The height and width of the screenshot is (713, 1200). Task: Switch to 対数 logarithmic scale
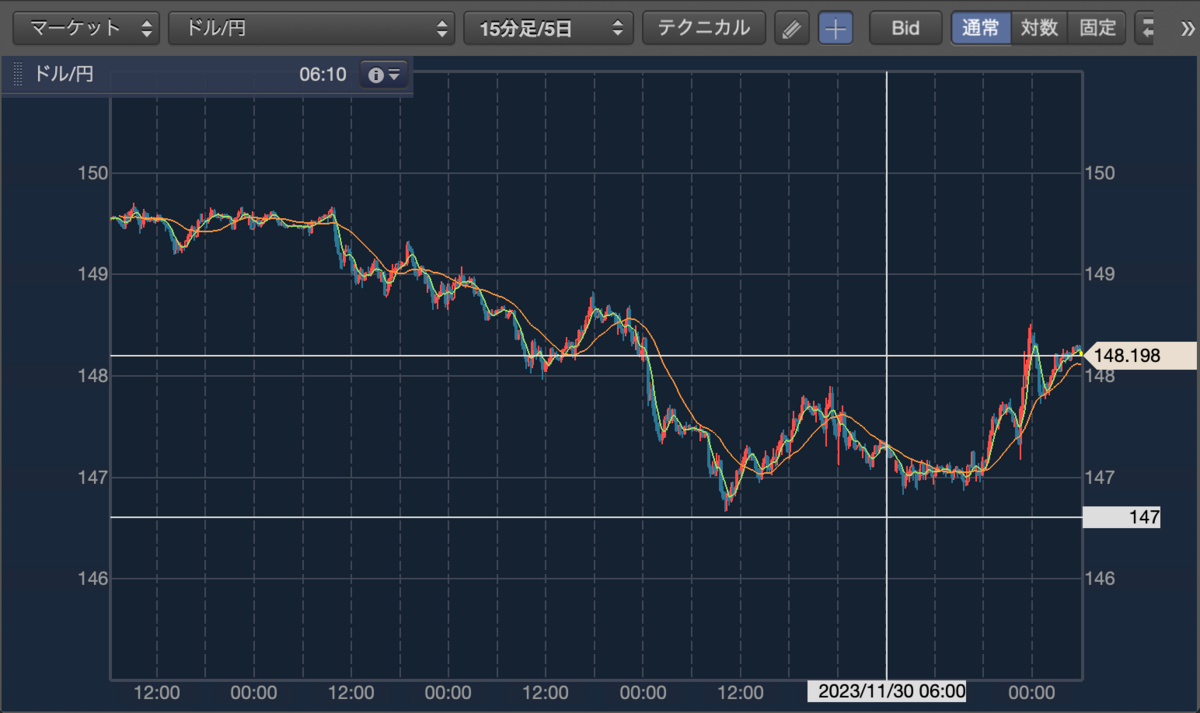1040,28
